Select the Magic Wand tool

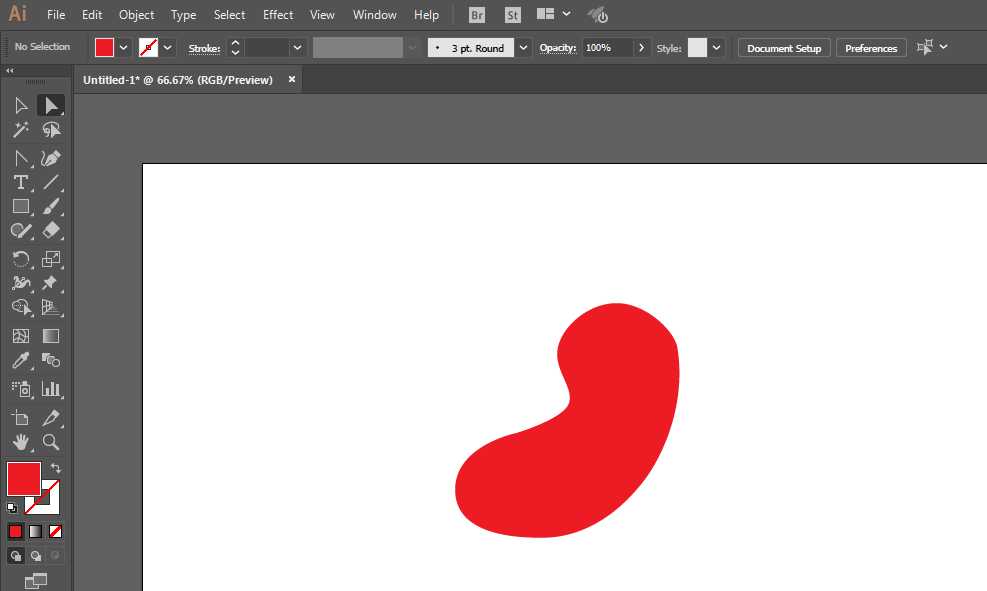pyautogui.click(x=21, y=129)
